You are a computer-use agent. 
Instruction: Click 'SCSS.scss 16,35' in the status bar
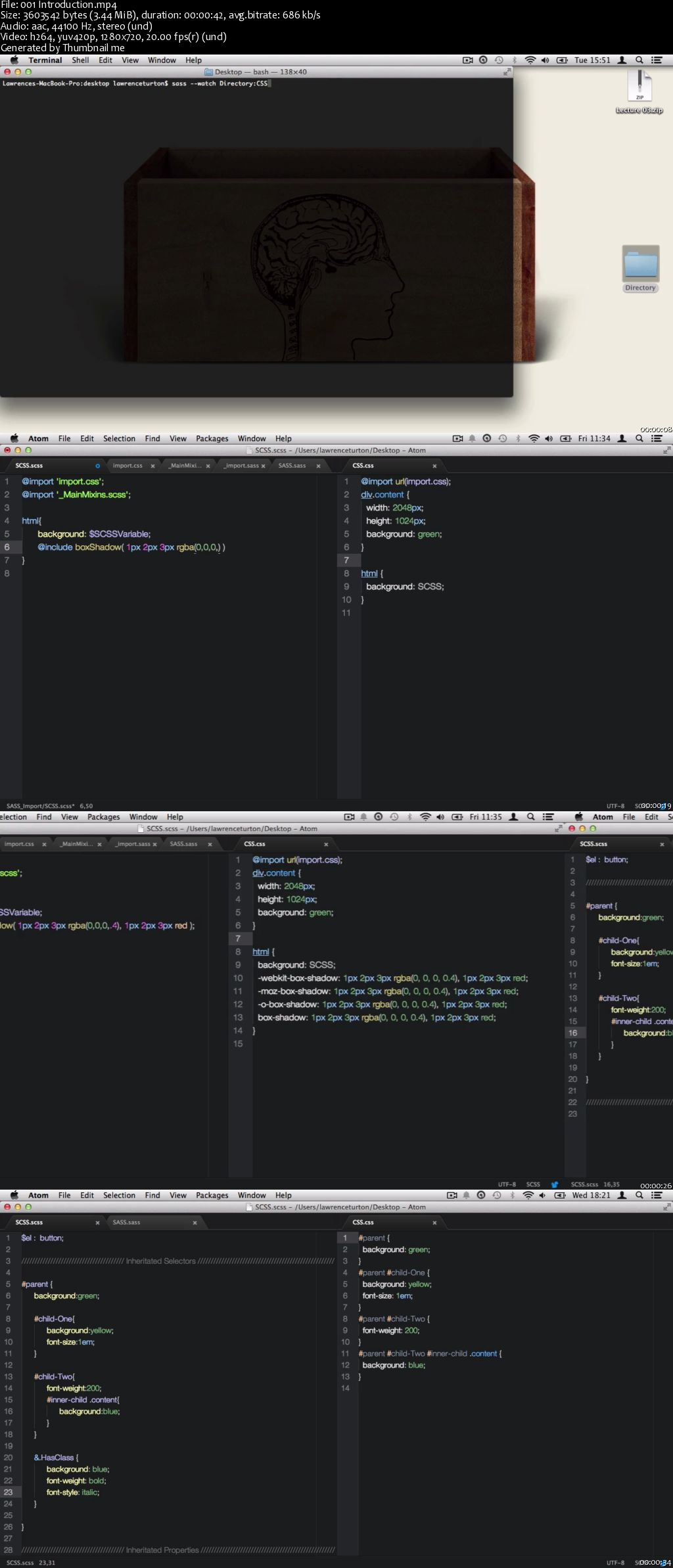595,1184
